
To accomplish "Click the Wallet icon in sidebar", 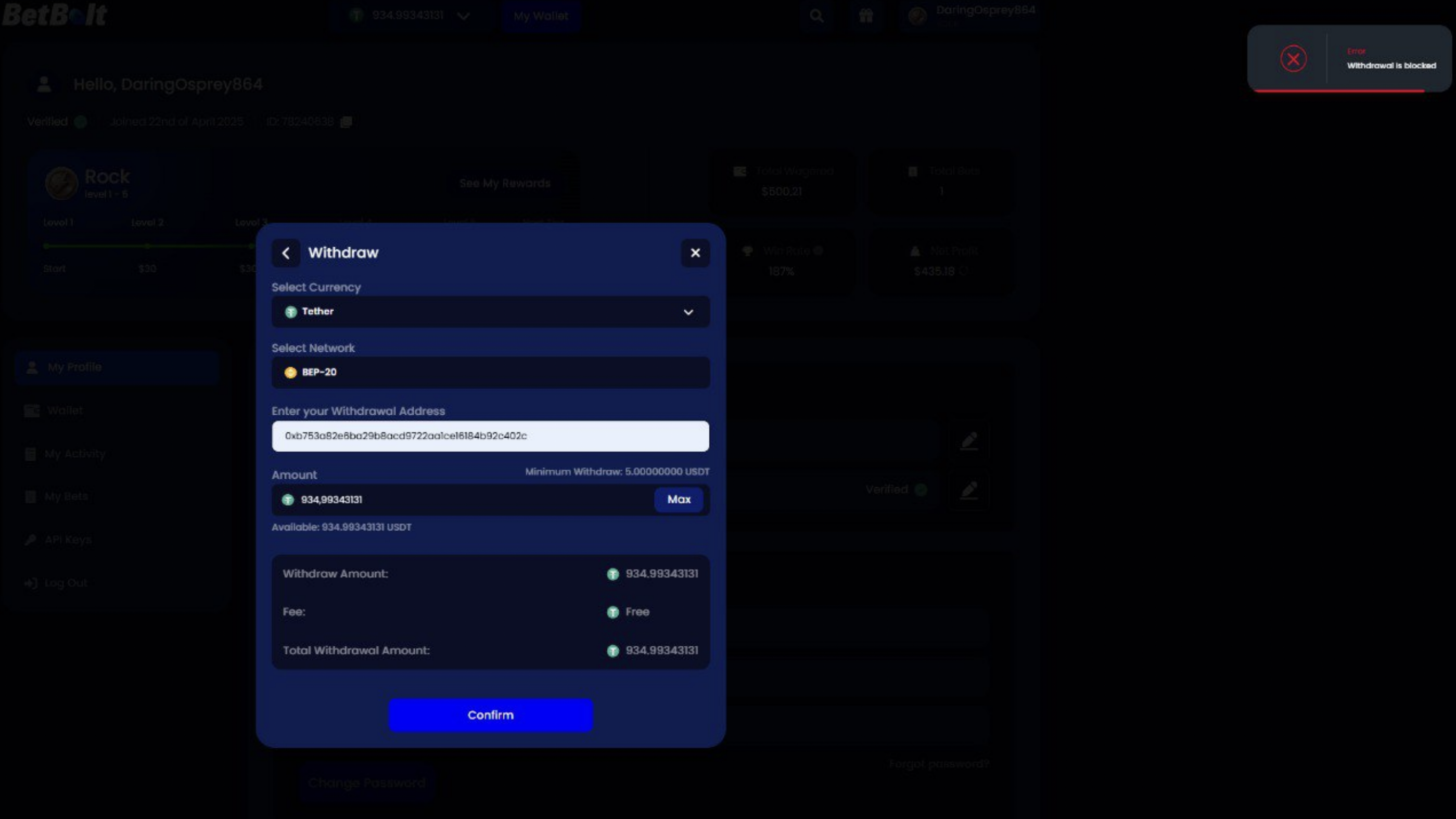I will [x=32, y=411].
